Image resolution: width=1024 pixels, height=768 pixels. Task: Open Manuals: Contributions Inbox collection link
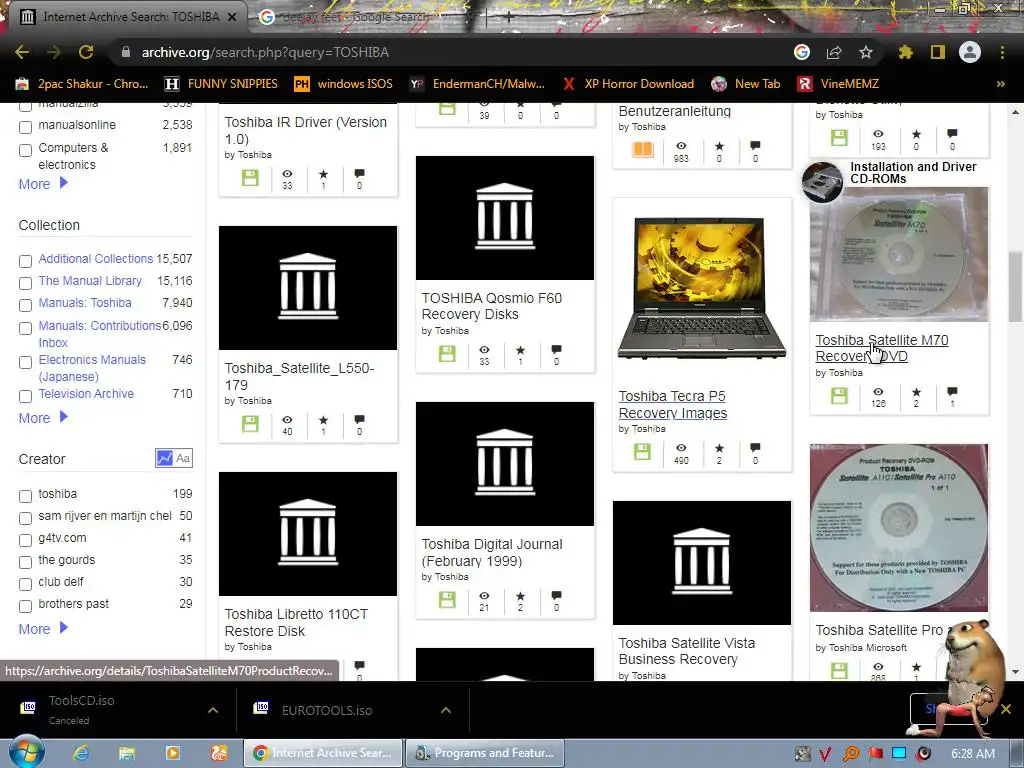[99, 334]
